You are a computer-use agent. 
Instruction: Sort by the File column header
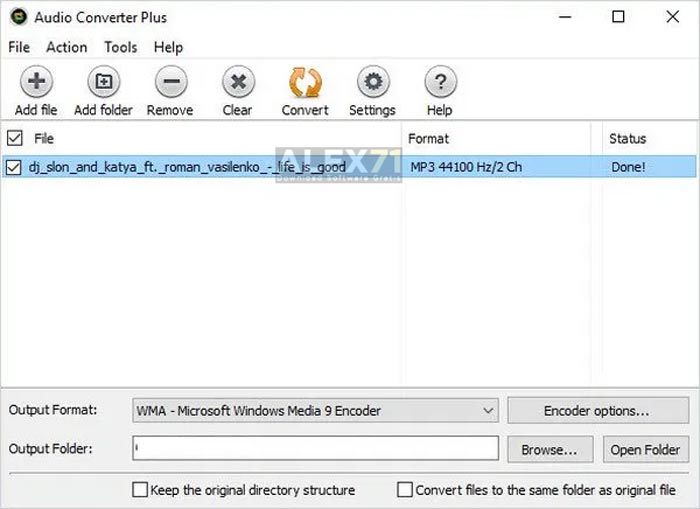tap(44, 138)
